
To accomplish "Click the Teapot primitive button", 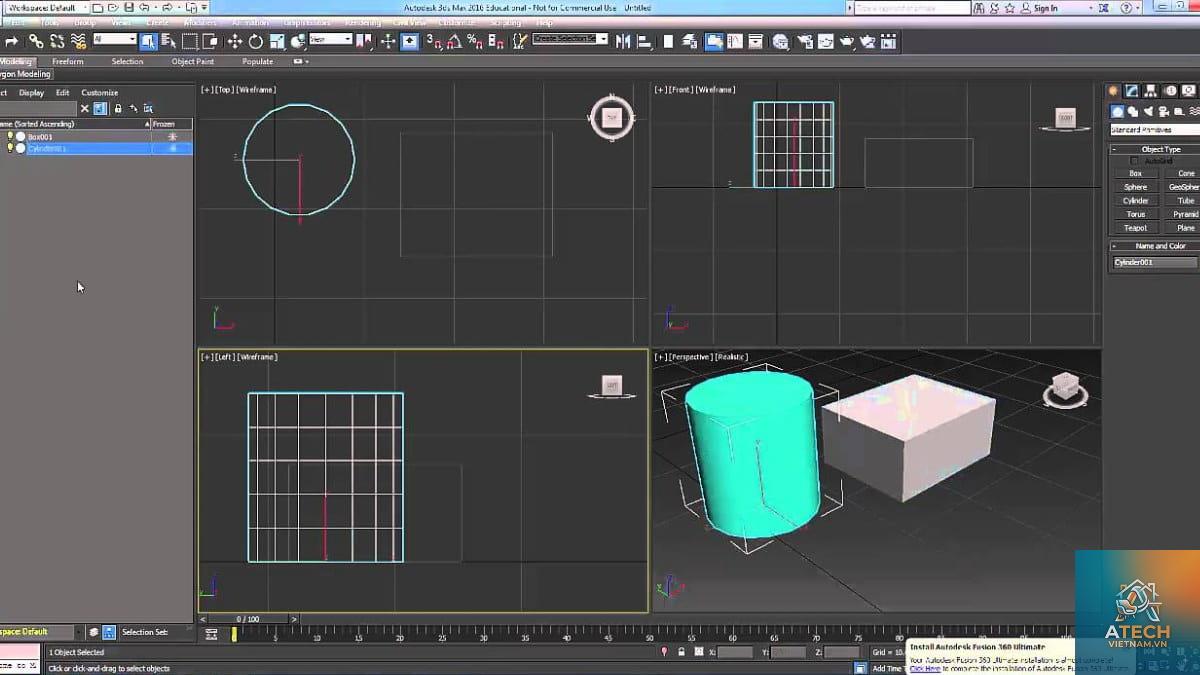I will point(1135,228).
